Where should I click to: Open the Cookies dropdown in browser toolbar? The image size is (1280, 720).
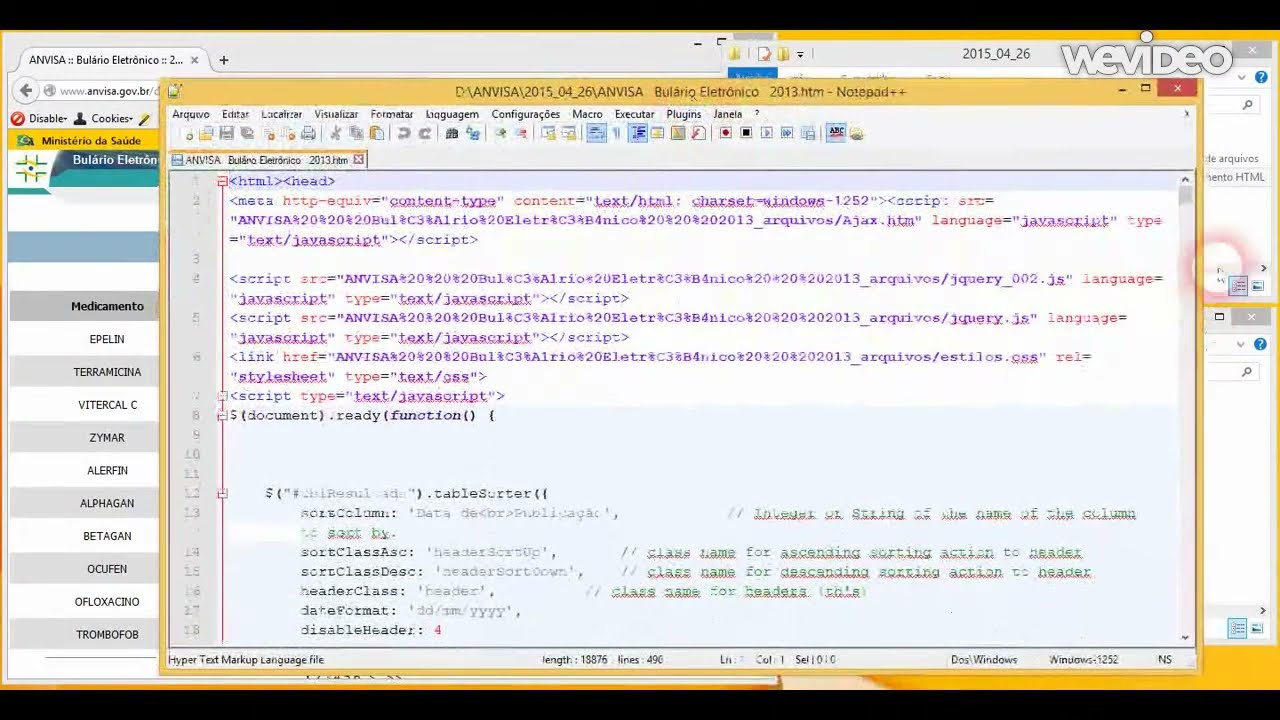104,118
